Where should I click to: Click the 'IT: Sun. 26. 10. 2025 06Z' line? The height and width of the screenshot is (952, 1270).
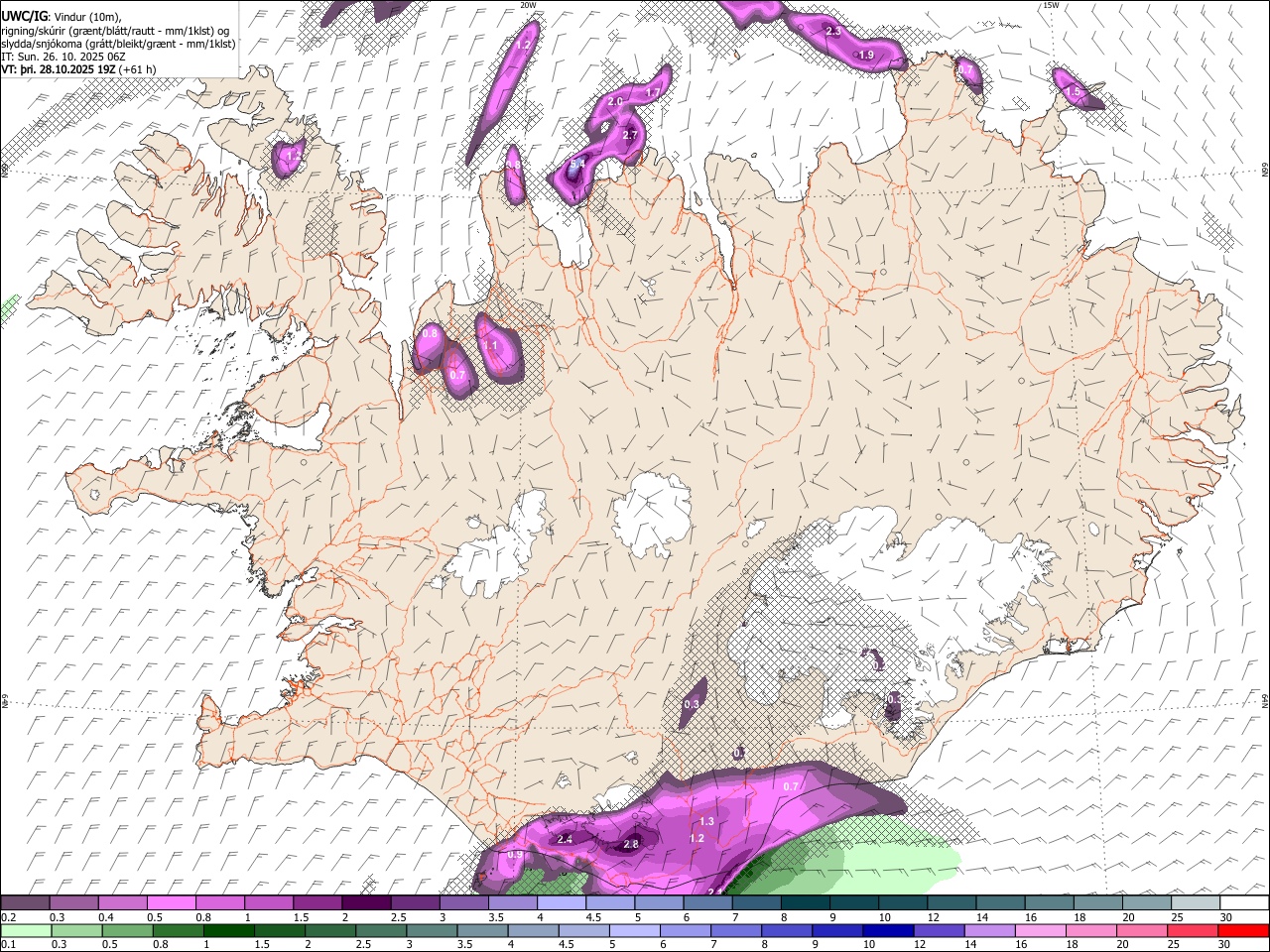(64, 57)
